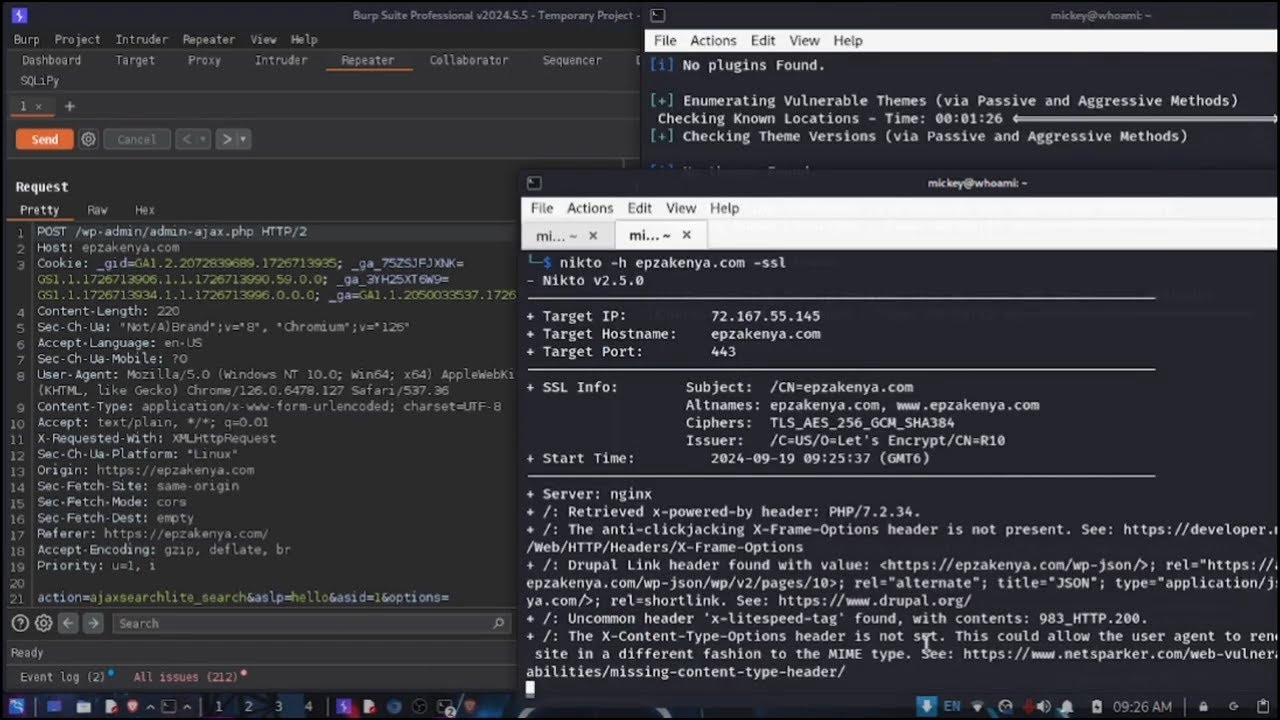The width and height of the screenshot is (1280, 720).
Task: Open Wi-Fi network tray icon
Action: [x=979, y=706]
